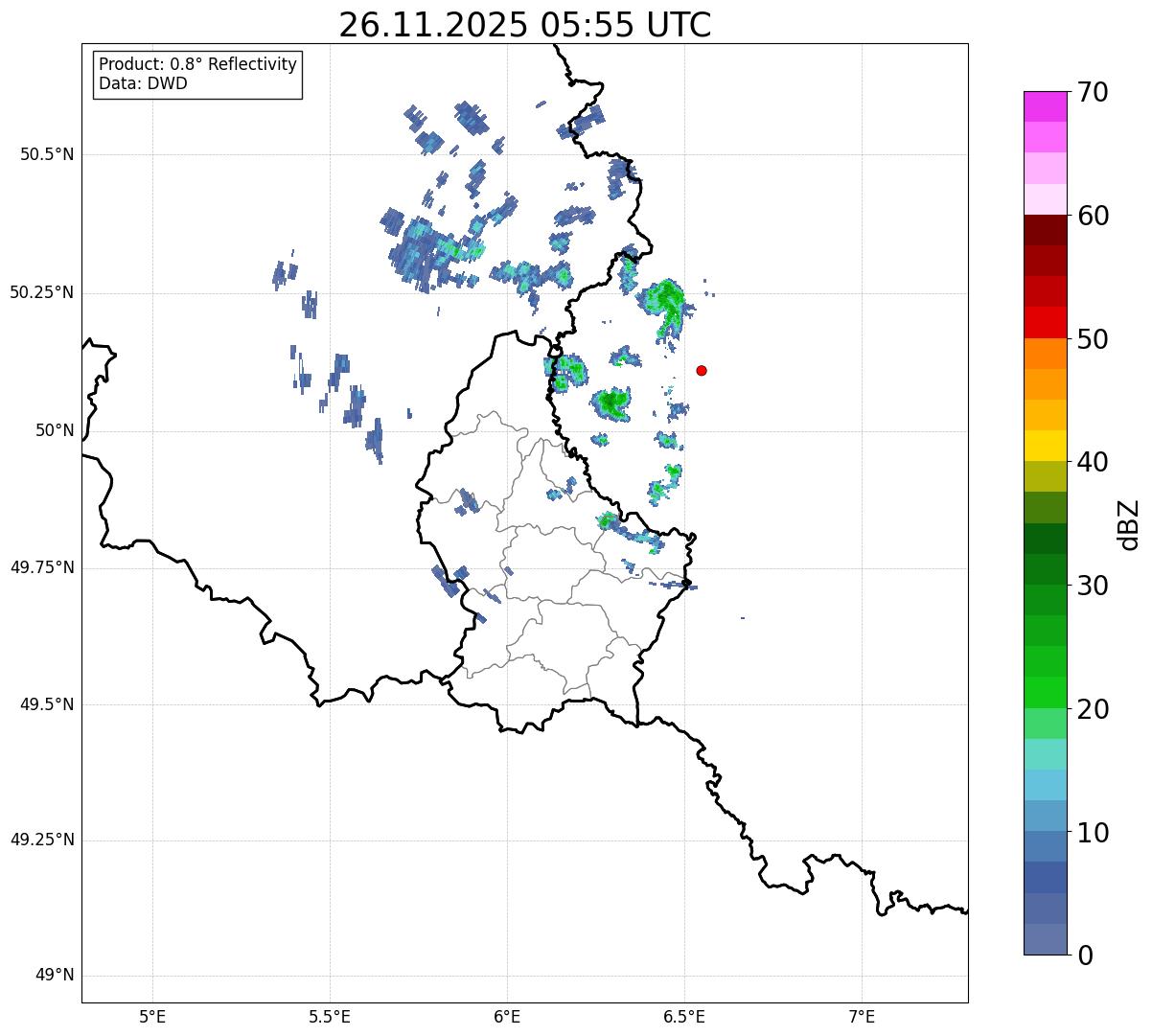
Task: Click the colorbar tick label '30'
Action: [x=1093, y=586]
